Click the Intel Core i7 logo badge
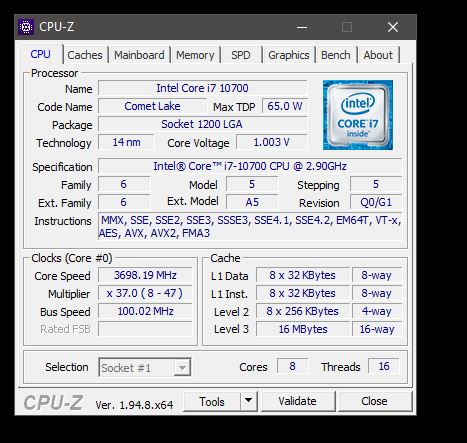467x443 pixels. pos(358,115)
